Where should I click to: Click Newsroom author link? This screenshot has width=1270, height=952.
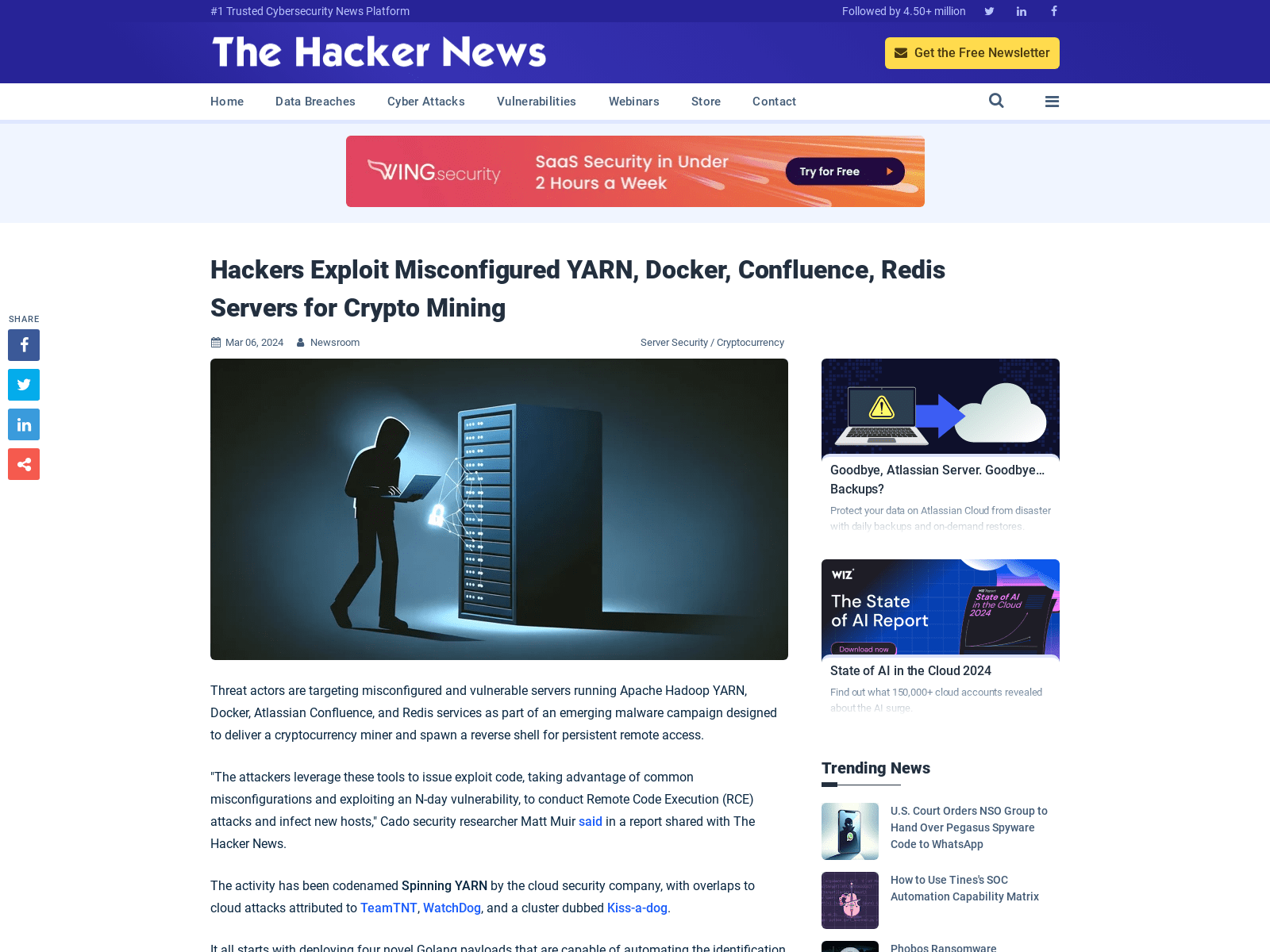(335, 343)
